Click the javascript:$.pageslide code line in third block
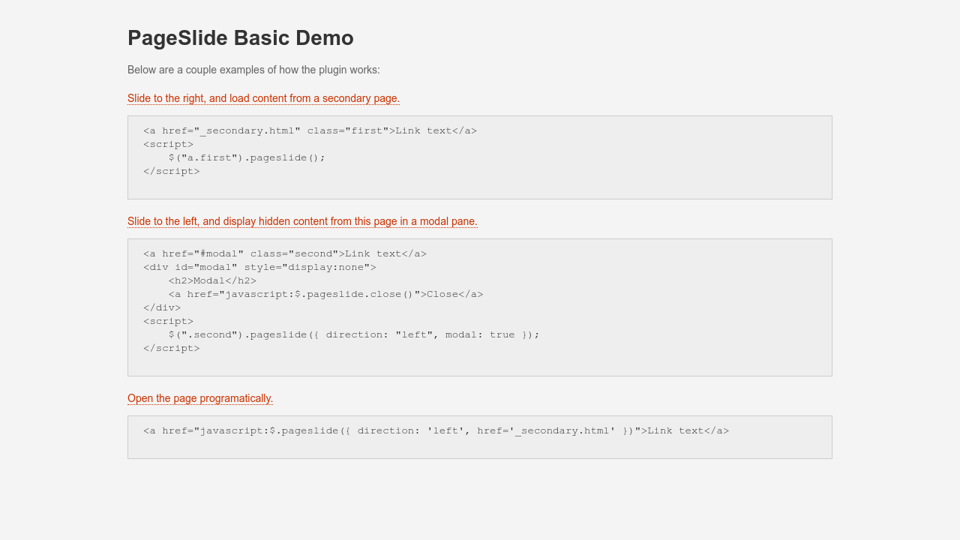This screenshot has width=960, height=540. click(436, 431)
